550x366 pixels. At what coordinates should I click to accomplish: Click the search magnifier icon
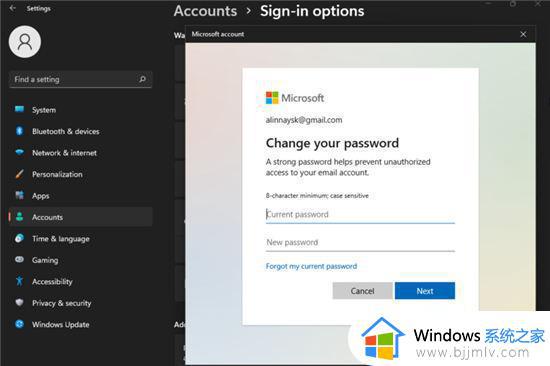[142, 79]
